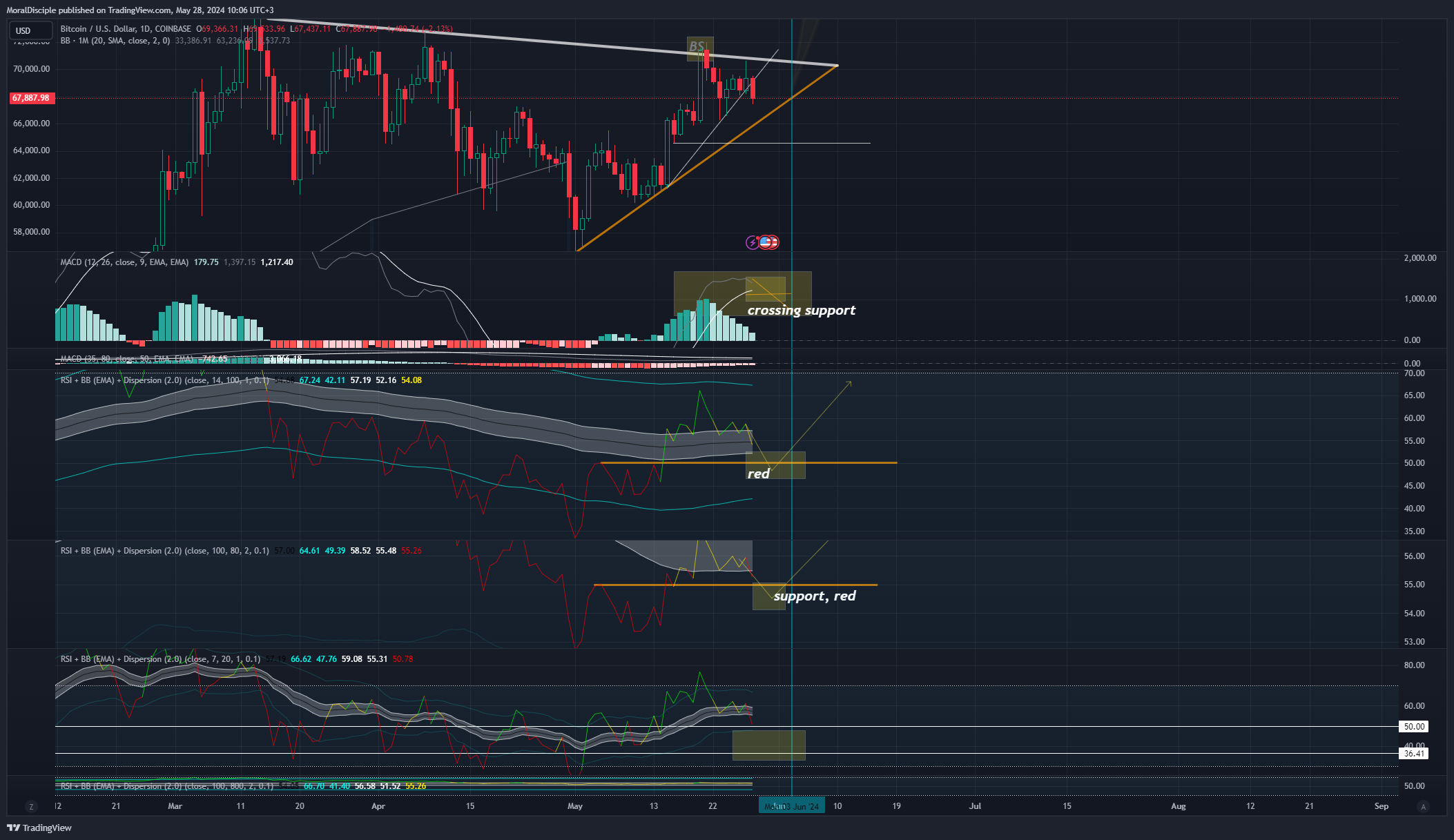
Task: Click the 2,000.00 MACD axis label
Action: 1420,258
